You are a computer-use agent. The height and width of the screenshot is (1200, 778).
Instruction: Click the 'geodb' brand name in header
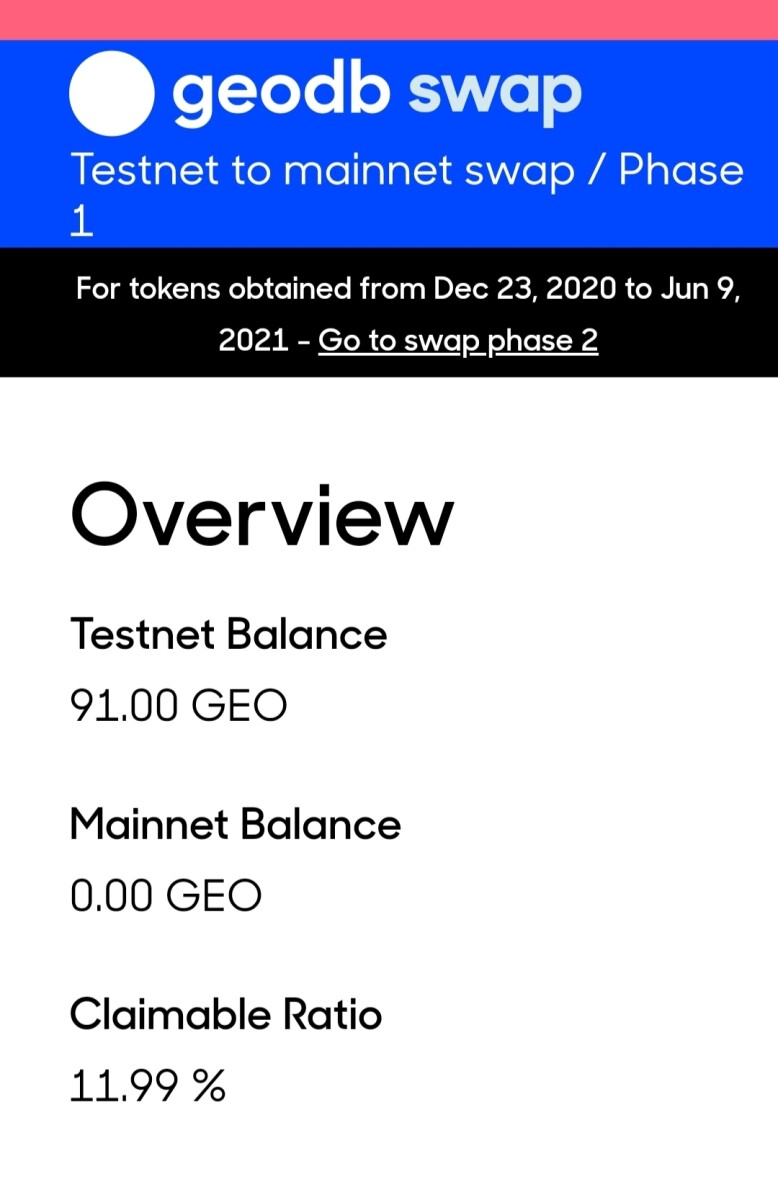[x=282, y=93]
